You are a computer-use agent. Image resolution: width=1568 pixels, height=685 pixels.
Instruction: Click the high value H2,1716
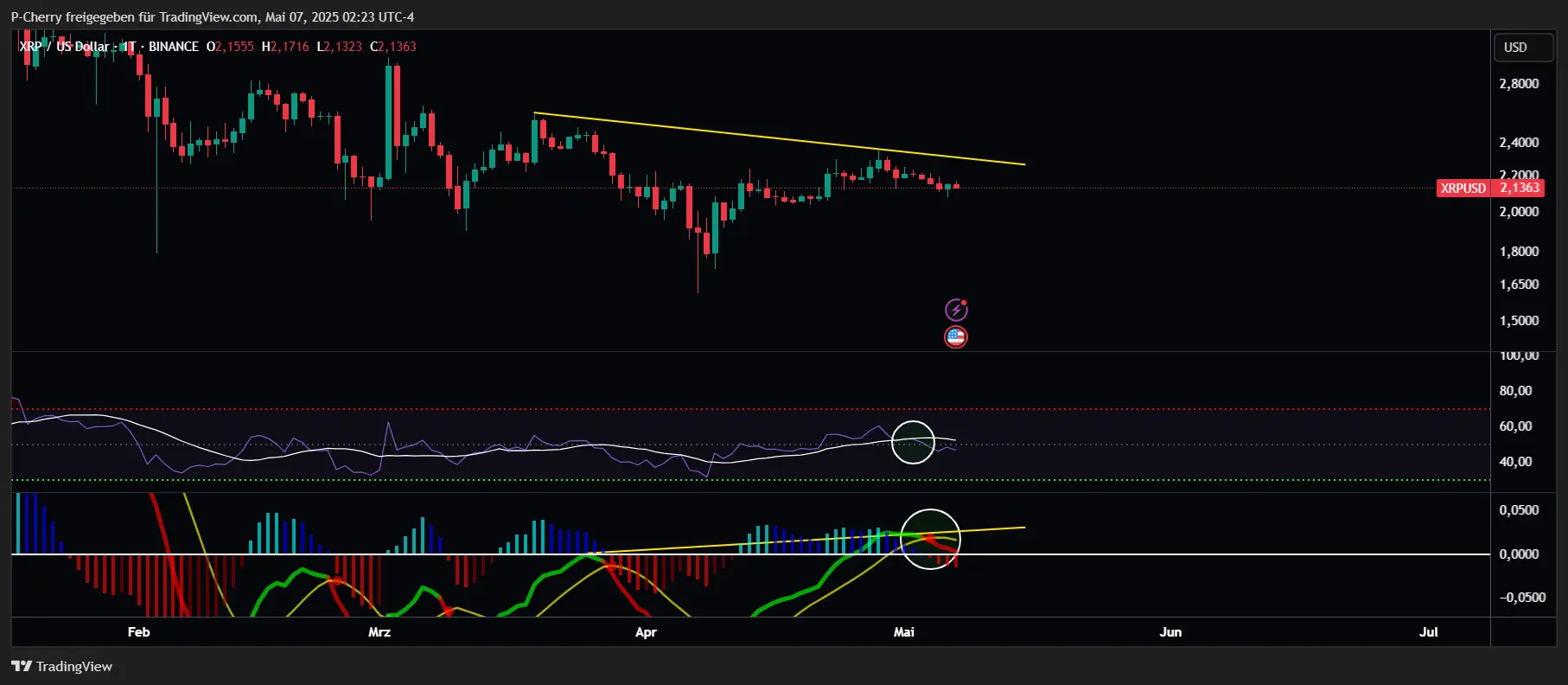285,47
